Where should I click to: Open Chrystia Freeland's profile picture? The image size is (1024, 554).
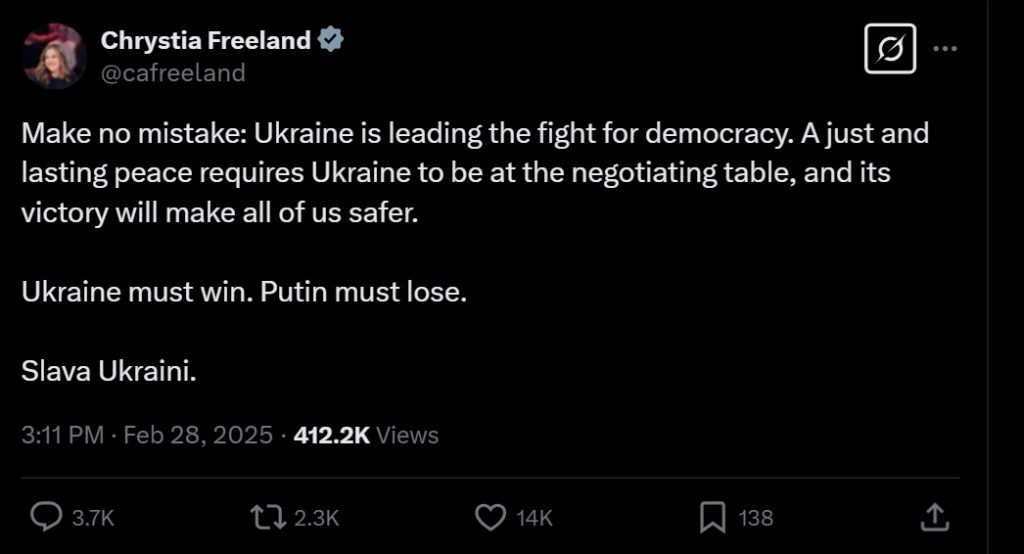(53, 56)
